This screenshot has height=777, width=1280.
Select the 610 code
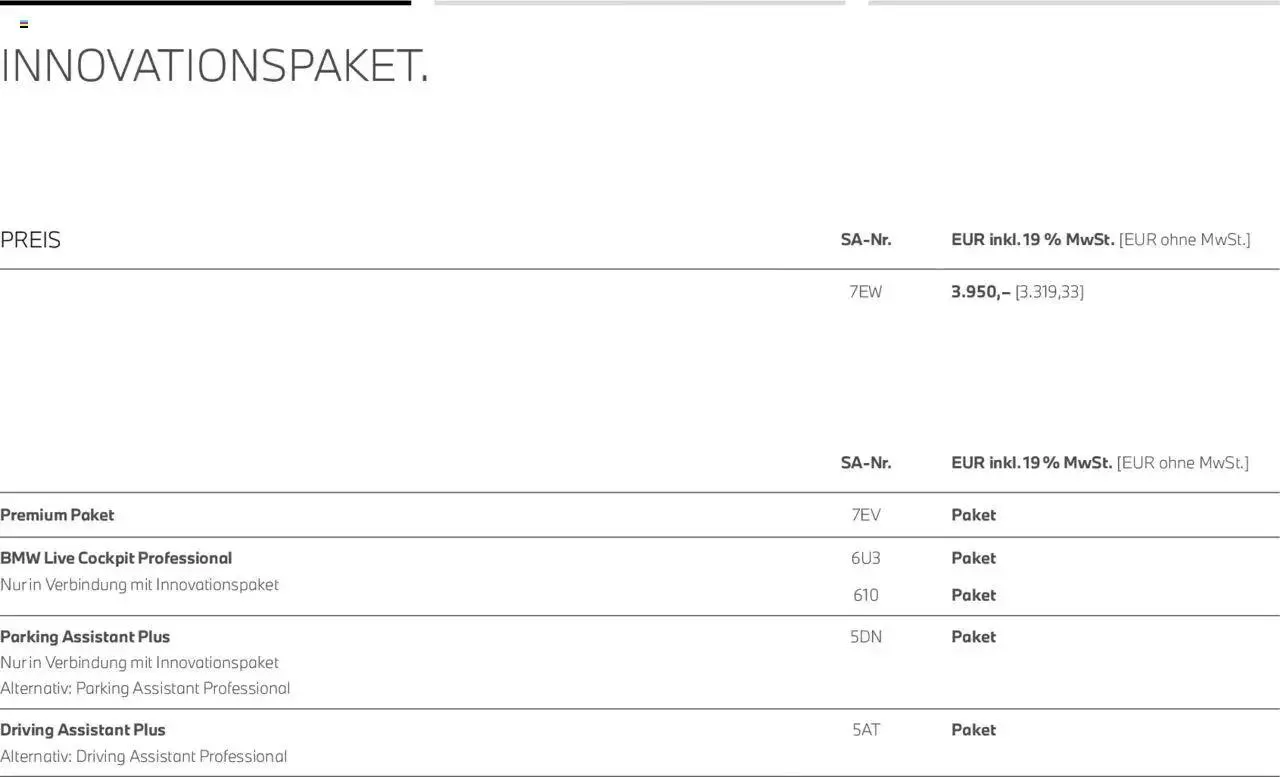click(x=865, y=595)
